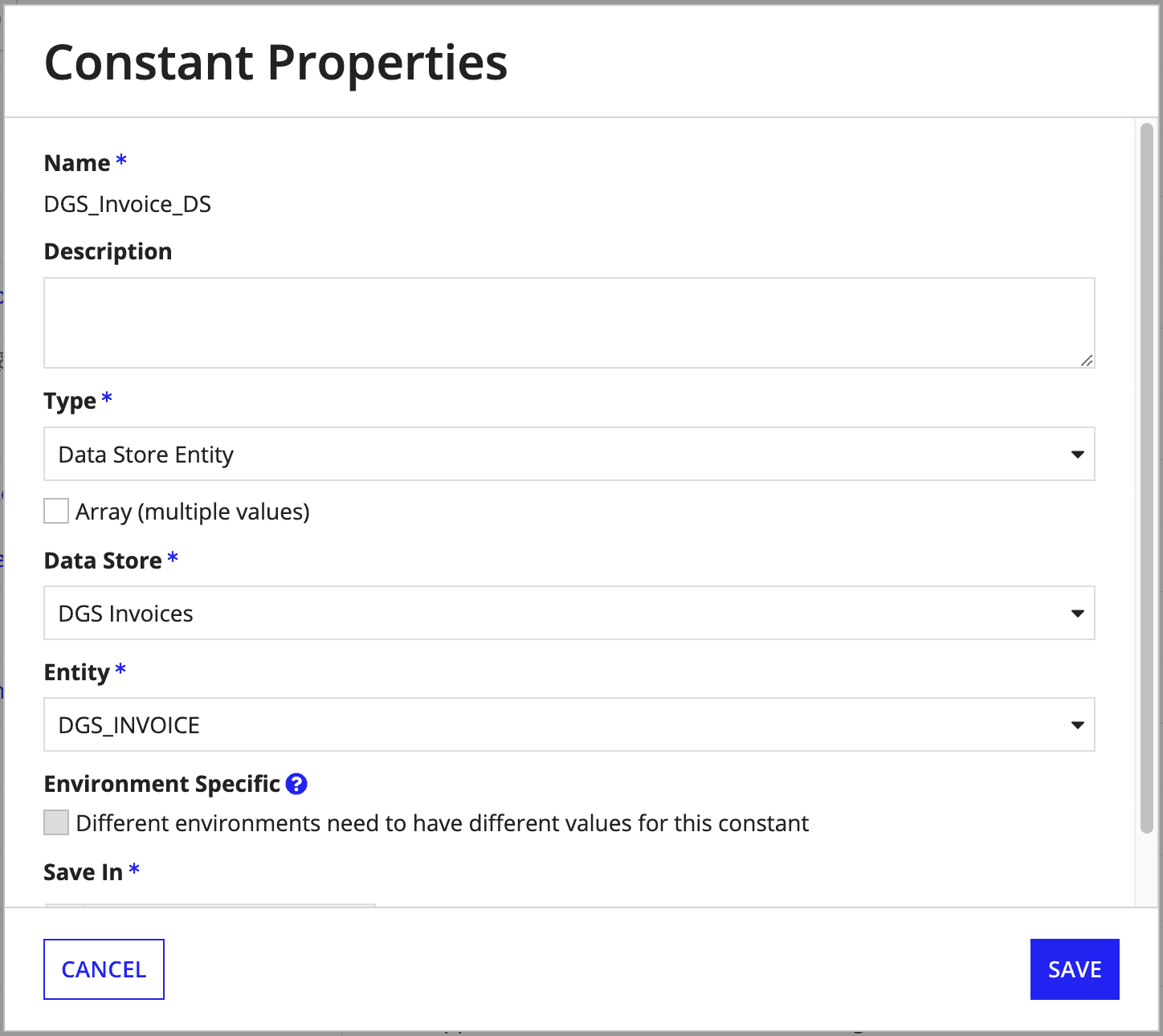This screenshot has width=1163, height=1036.
Task: Save the constant with the SAVE button
Action: click(x=1074, y=969)
